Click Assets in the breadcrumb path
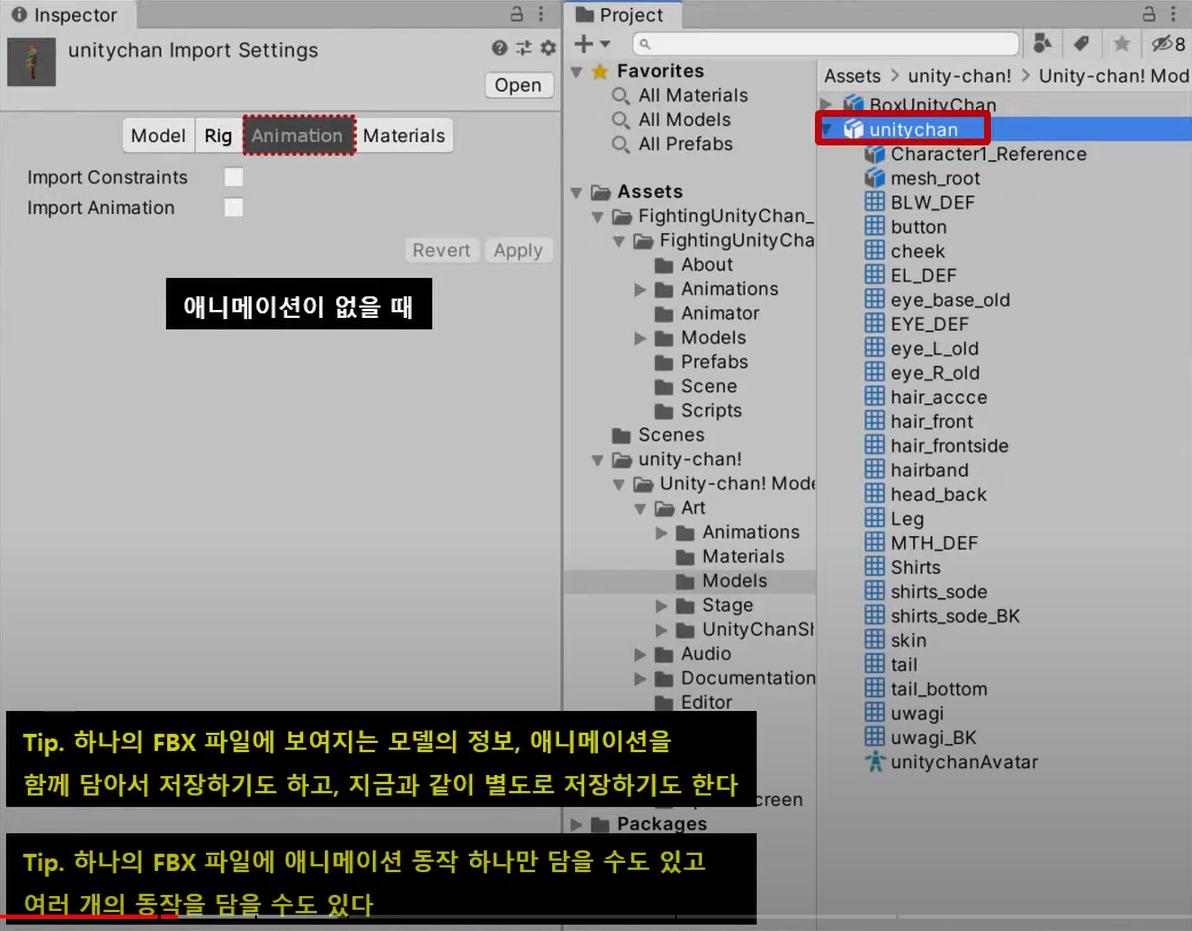This screenshot has height=931, width=1192. point(852,76)
